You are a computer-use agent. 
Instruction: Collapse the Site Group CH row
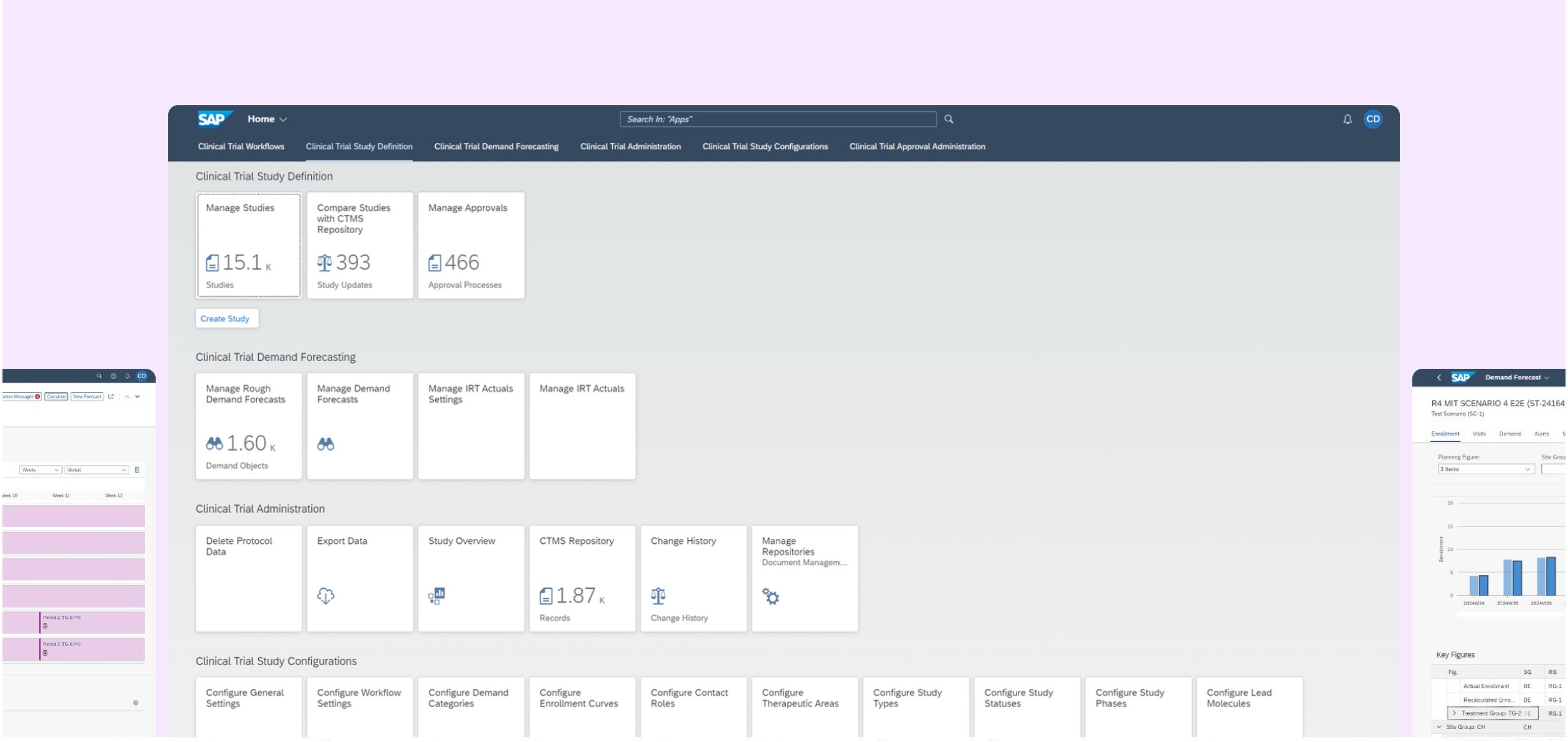coord(1439,727)
